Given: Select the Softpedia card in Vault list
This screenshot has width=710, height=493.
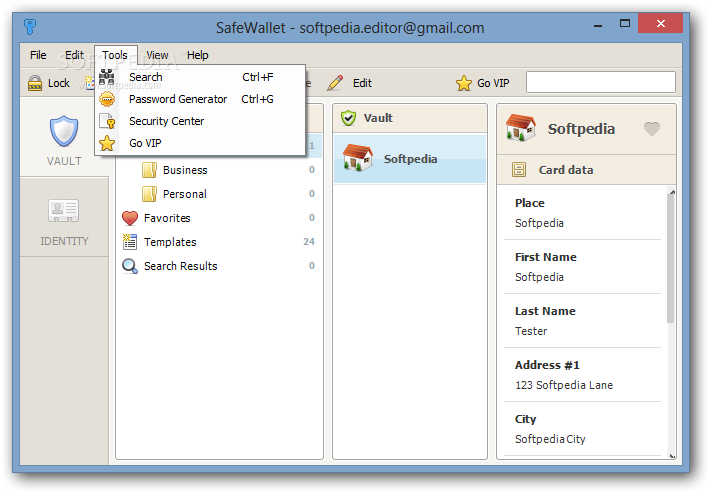Looking at the screenshot, I should coord(410,158).
